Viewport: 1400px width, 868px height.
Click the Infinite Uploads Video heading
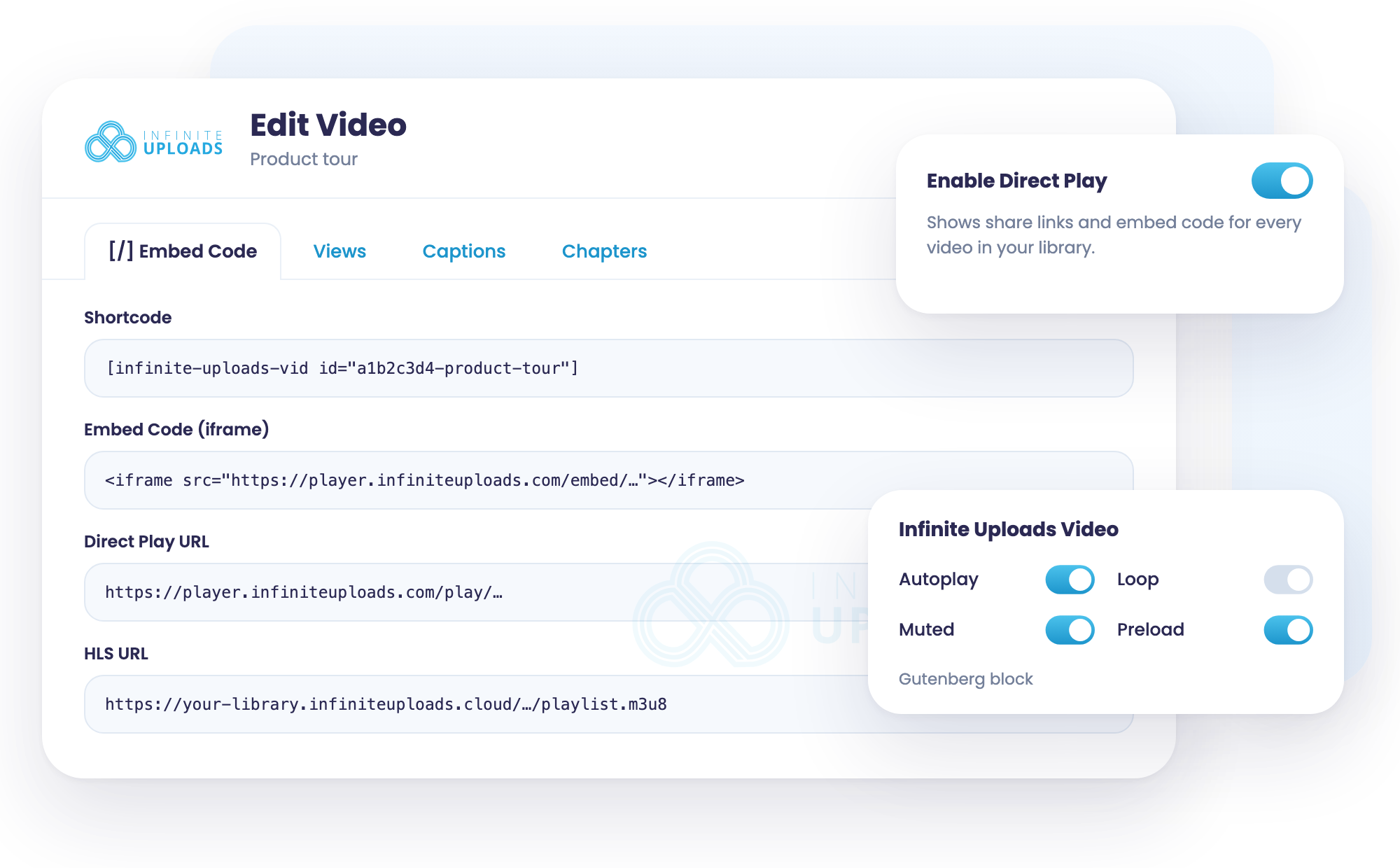pyautogui.click(x=1008, y=529)
